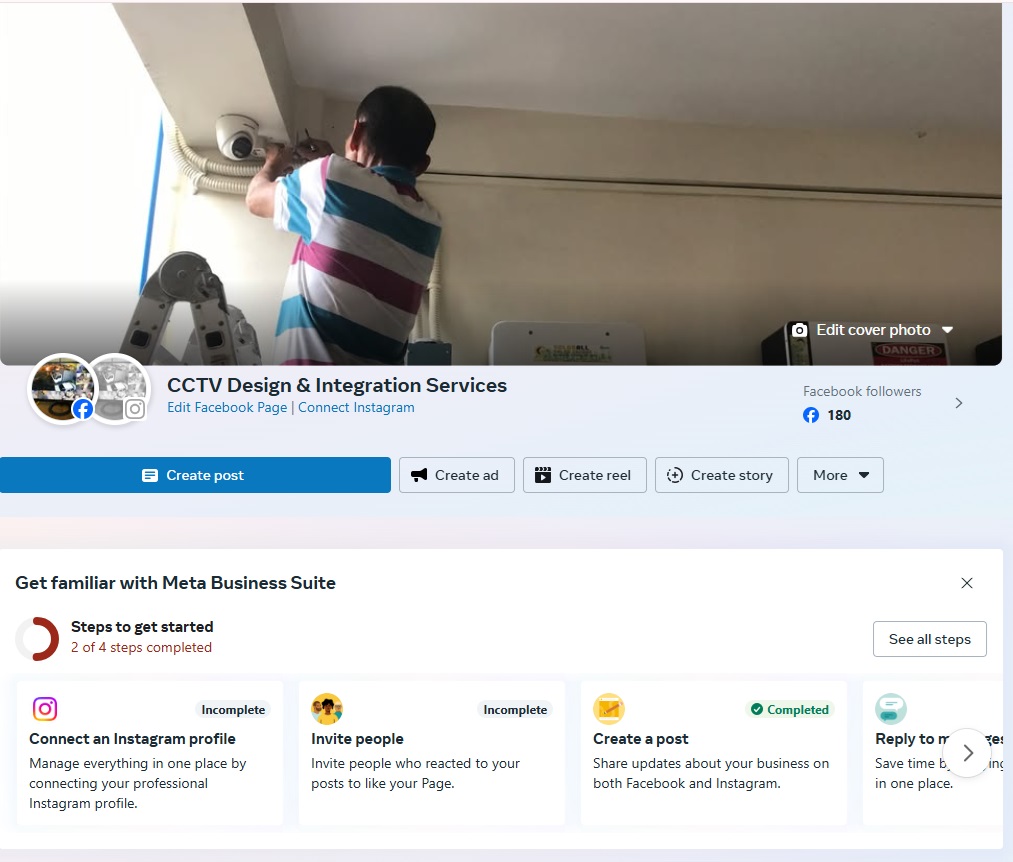1013x862 pixels.
Task: Click Incomplete badge on Connect Instagram card
Action: (233, 710)
